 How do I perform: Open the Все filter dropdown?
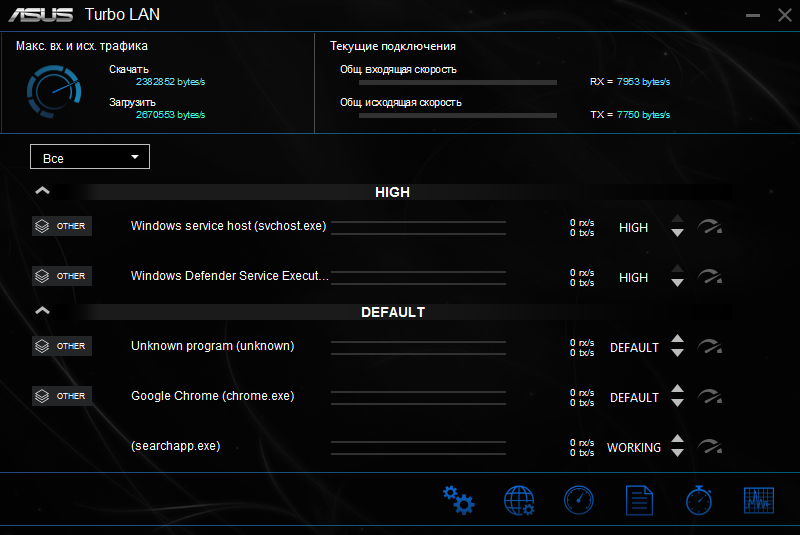click(90, 157)
